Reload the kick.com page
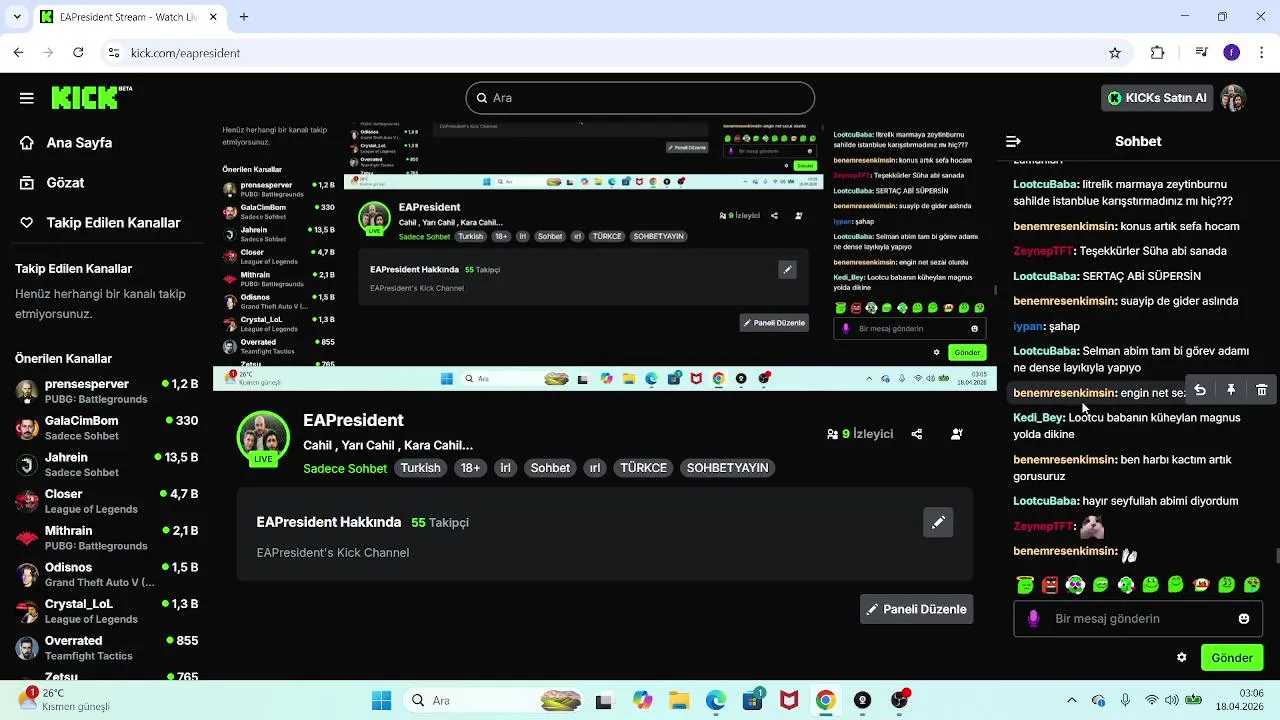This screenshot has width=1280, height=720. pyautogui.click(x=79, y=53)
